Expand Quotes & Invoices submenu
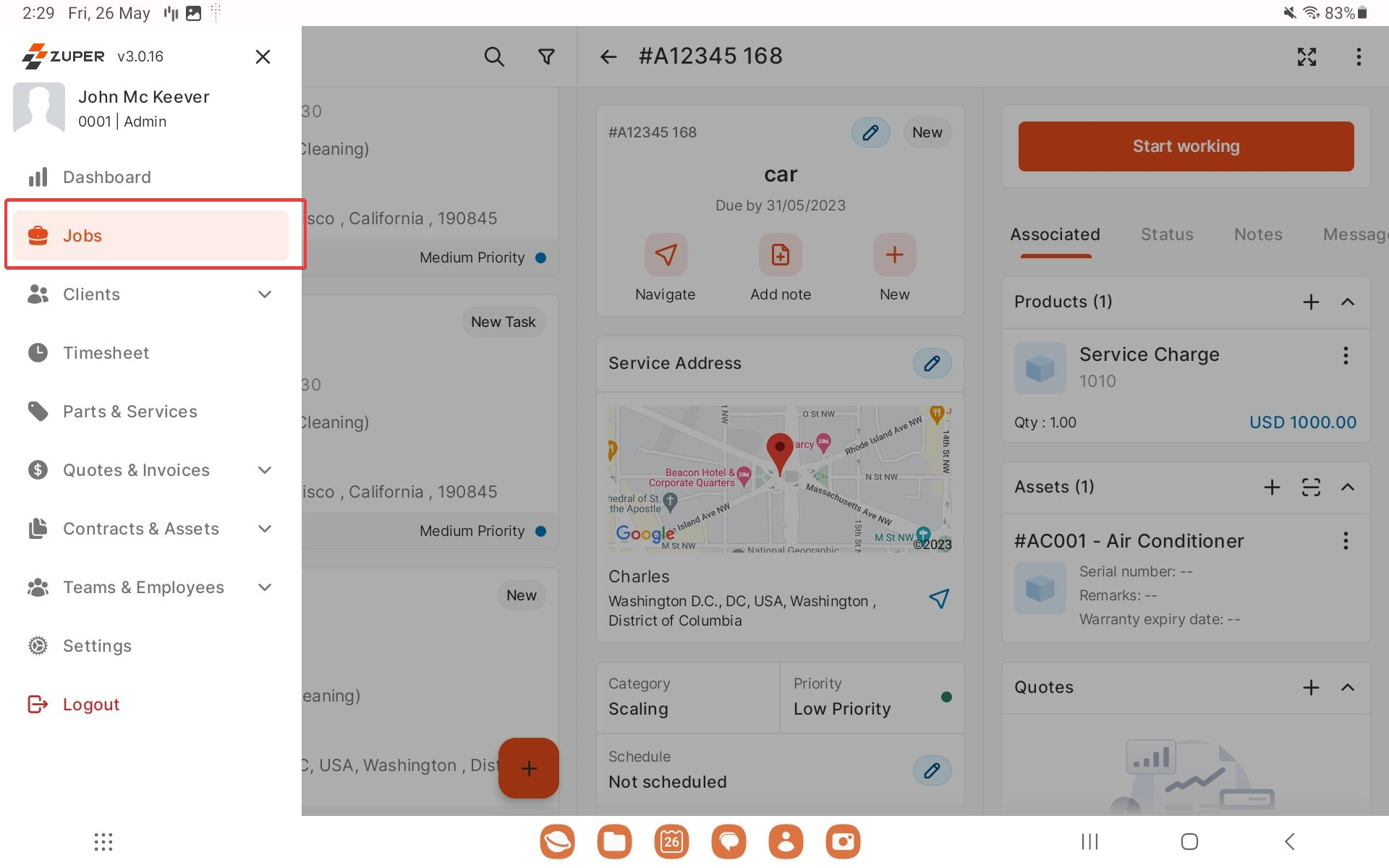 click(265, 470)
